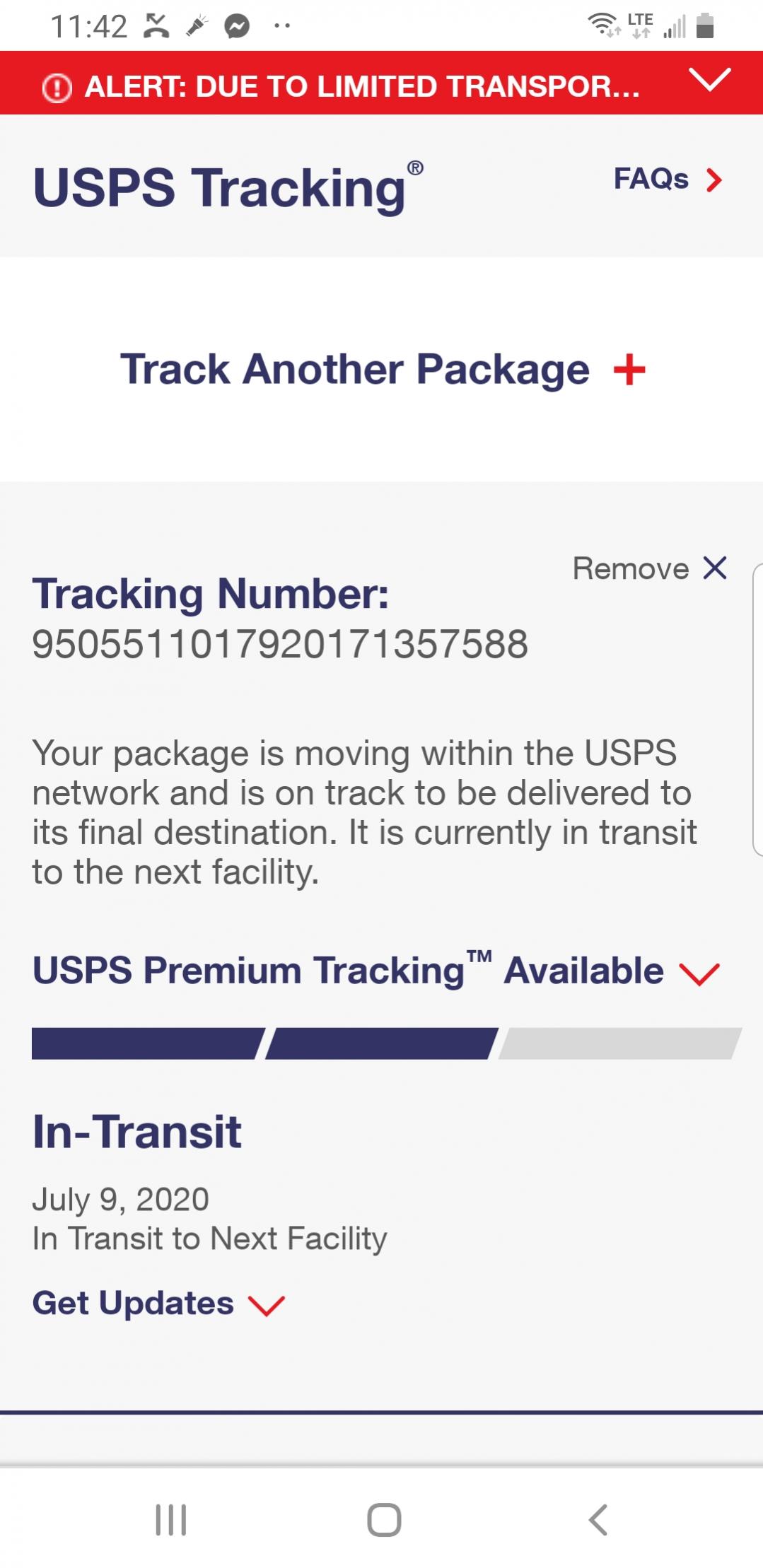The image size is (763, 1568).
Task: Tap the gray final progress segment
Action: [x=619, y=1043]
